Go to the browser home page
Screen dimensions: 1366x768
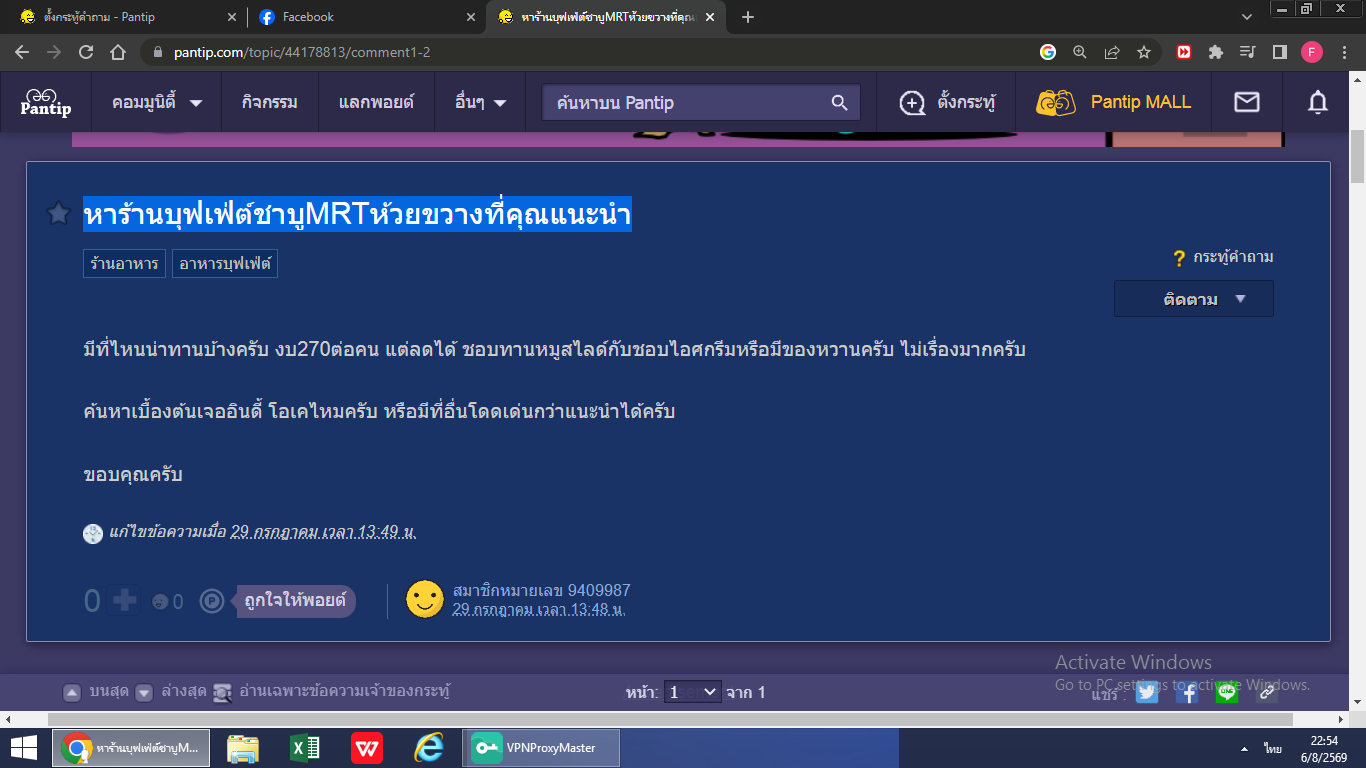118,52
